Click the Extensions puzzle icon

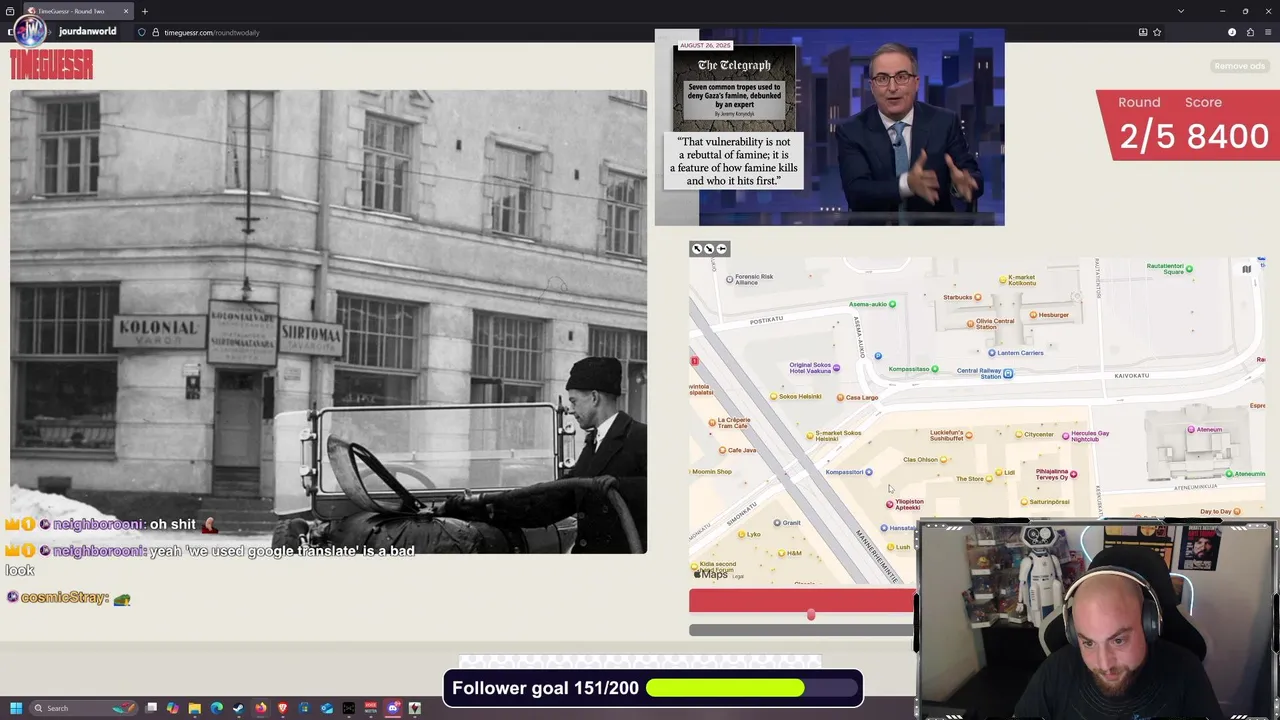[1250, 32]
